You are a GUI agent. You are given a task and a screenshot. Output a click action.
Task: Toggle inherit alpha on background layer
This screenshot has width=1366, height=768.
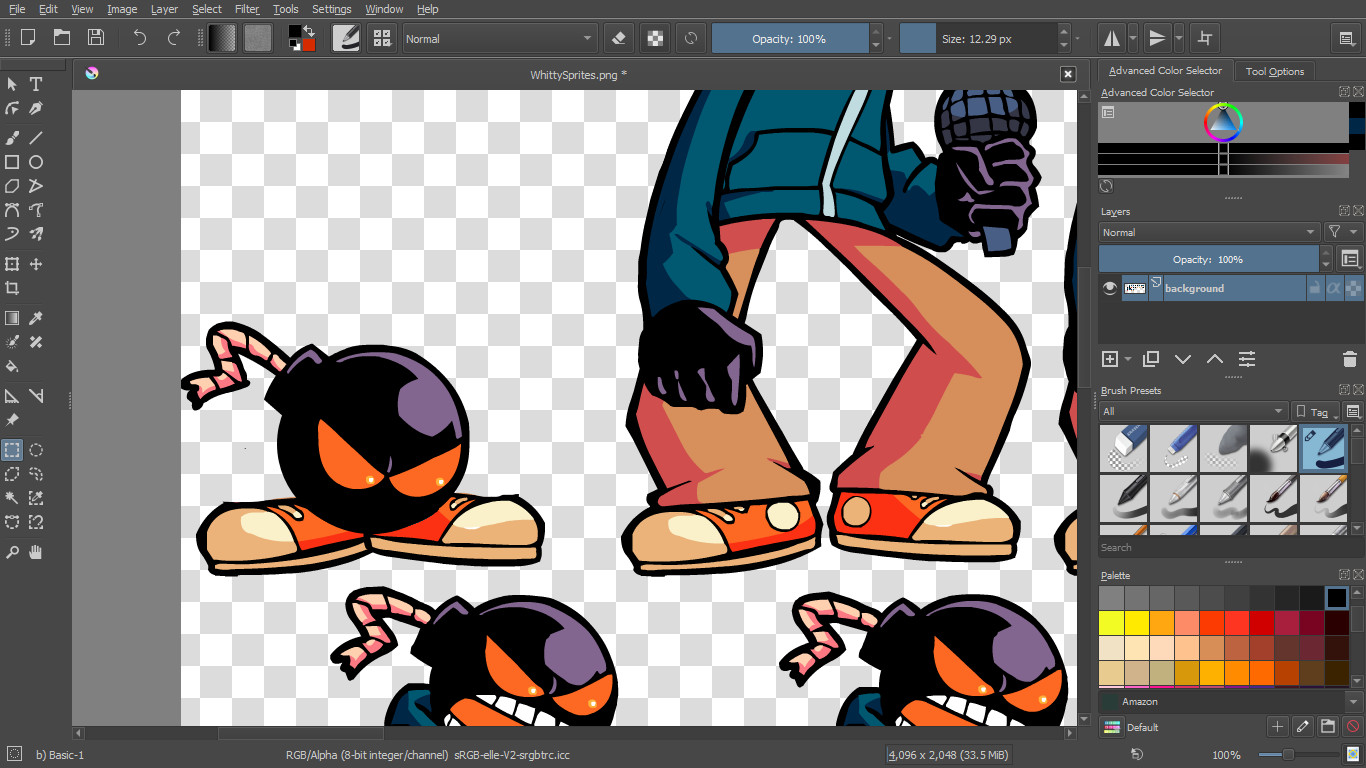click(1334, 288)
